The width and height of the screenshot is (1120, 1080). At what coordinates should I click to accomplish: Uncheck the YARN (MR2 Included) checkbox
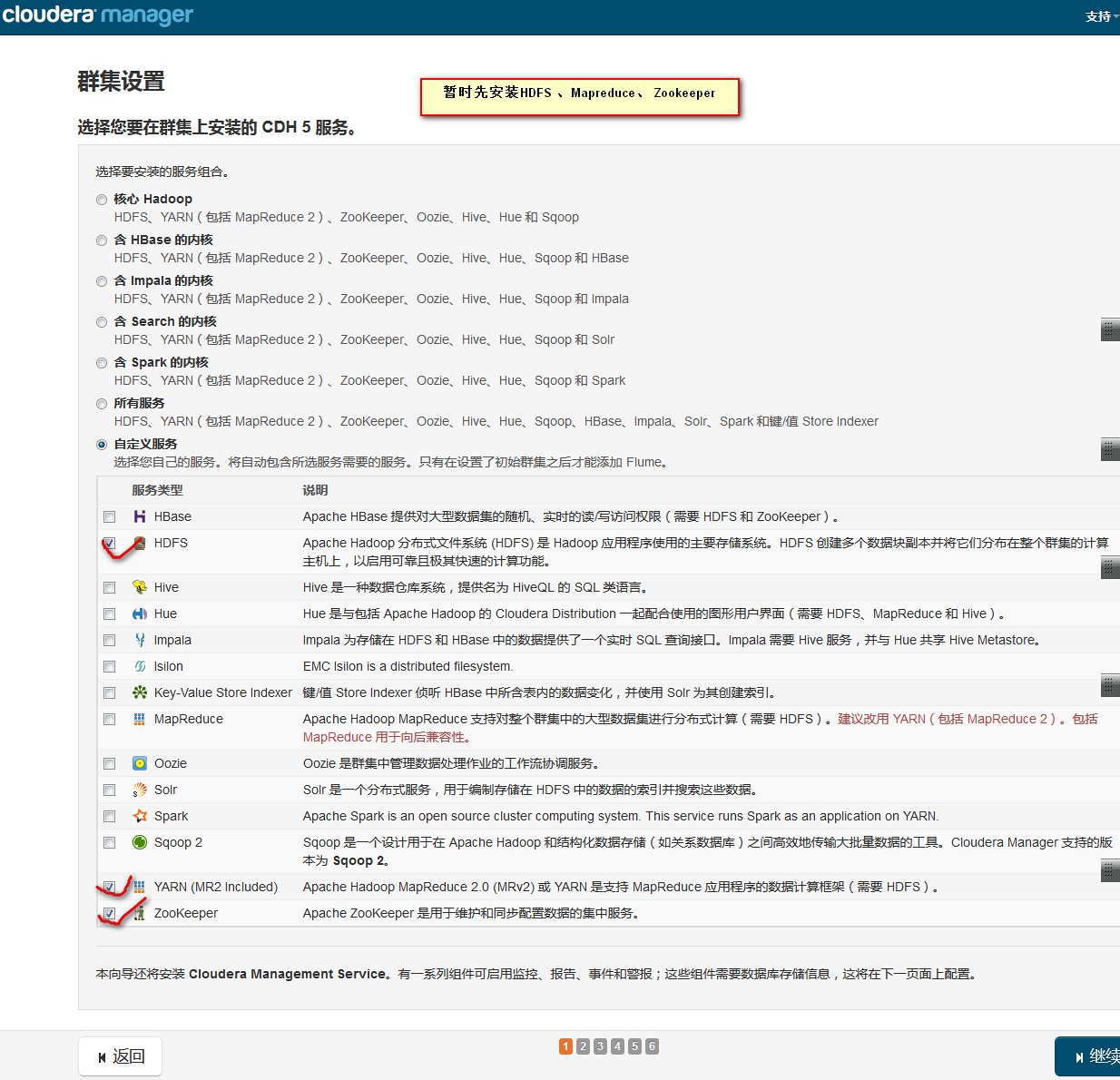(x=110, y=888)
